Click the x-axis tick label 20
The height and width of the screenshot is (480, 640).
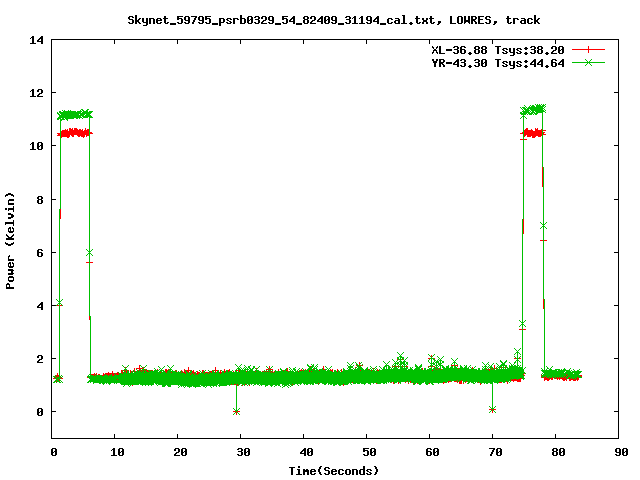point(180,452)
